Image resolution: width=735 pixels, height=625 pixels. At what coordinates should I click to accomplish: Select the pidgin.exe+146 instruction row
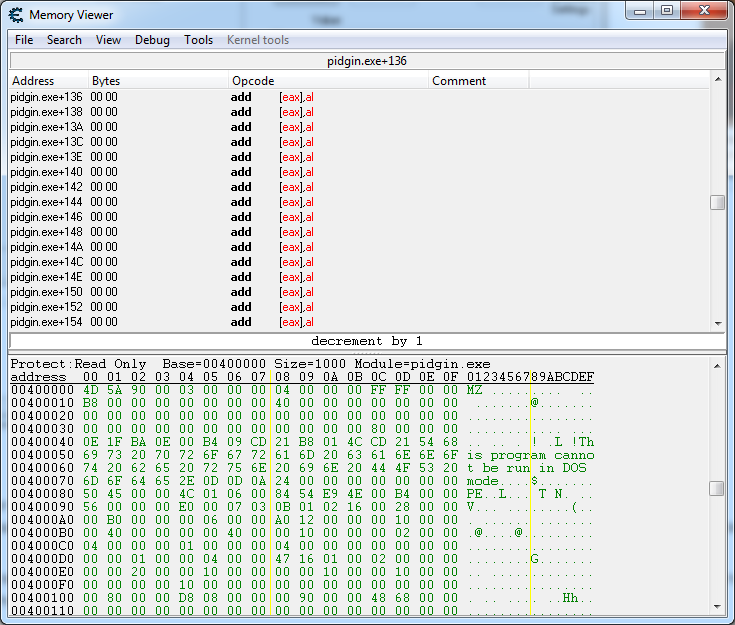[x=359, y=217]
